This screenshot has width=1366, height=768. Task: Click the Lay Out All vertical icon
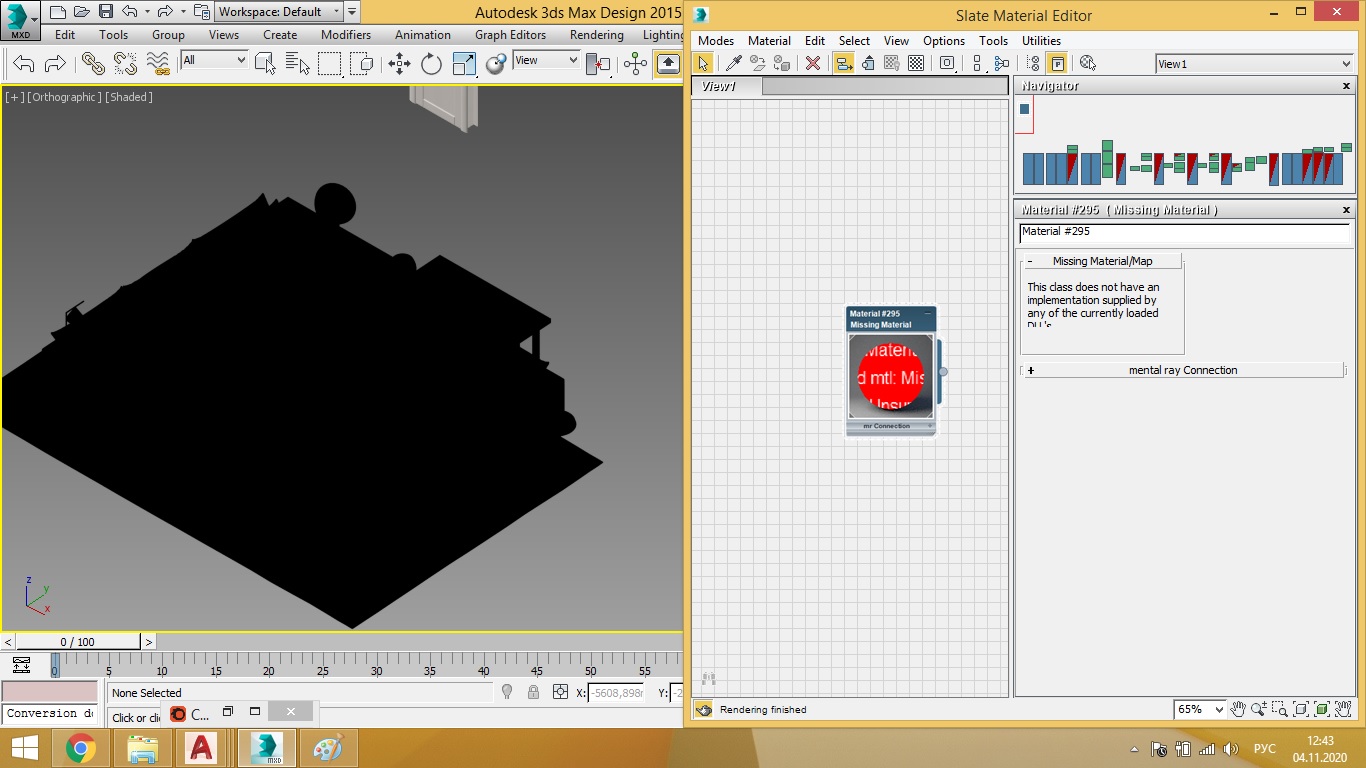(978, 63)
